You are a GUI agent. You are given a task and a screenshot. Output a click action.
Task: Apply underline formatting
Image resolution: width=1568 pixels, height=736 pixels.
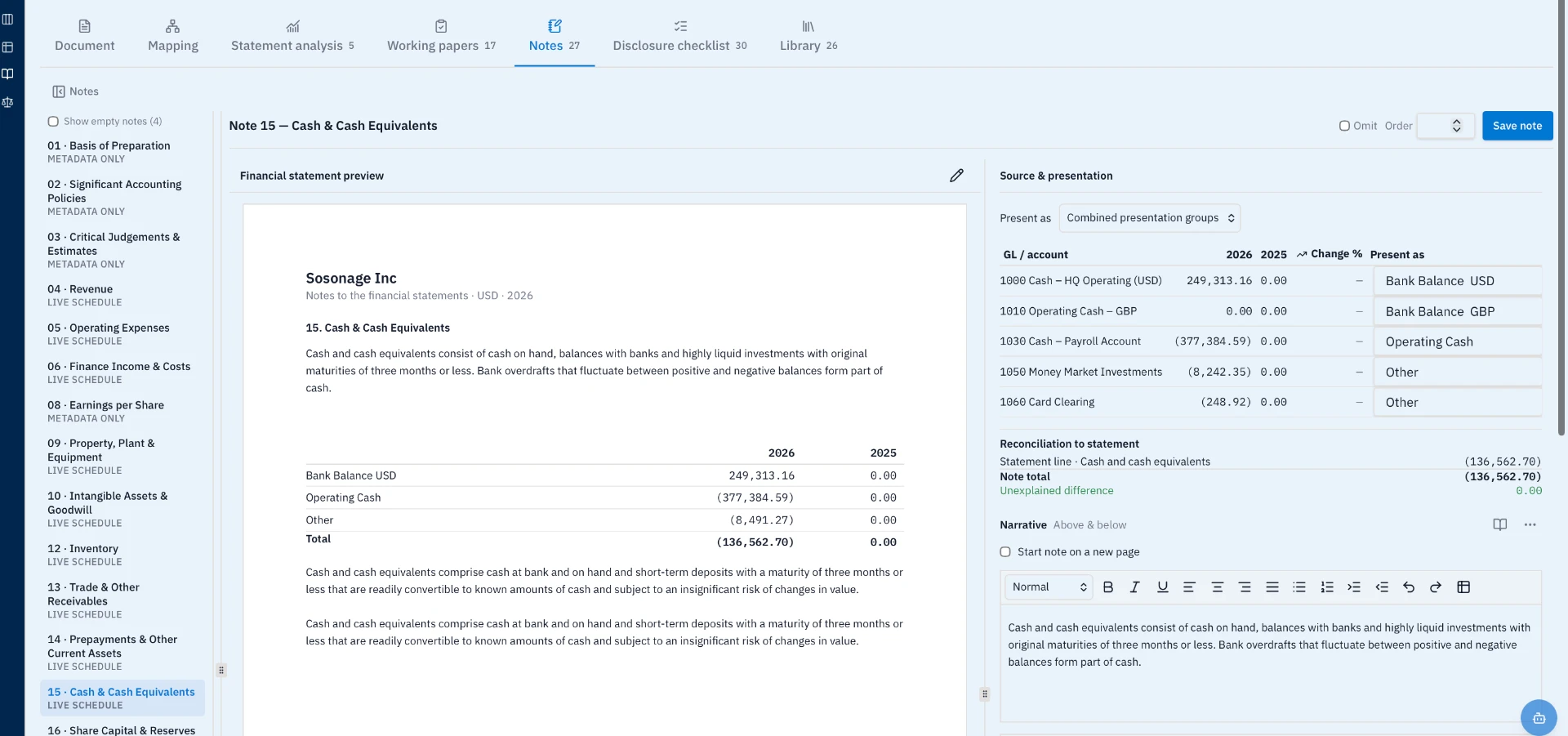tap(1163, 587)
